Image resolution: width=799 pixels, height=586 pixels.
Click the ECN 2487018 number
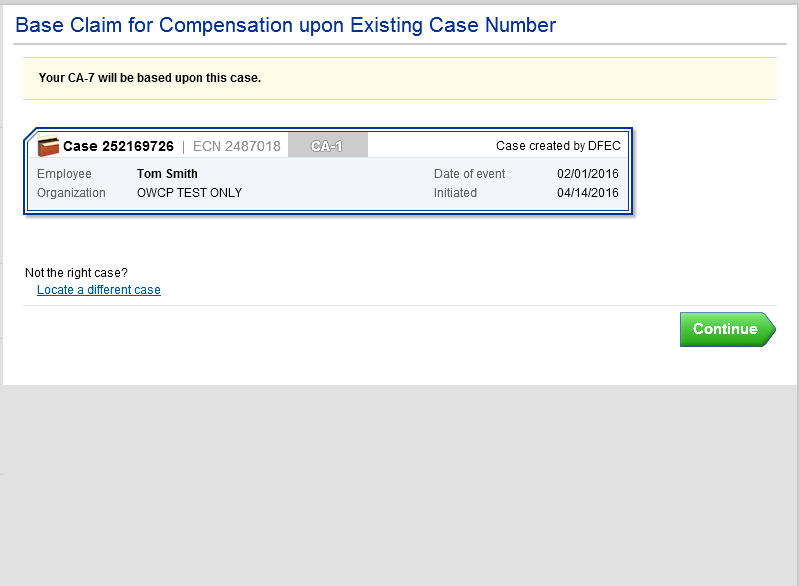click(x=236, y=146)
